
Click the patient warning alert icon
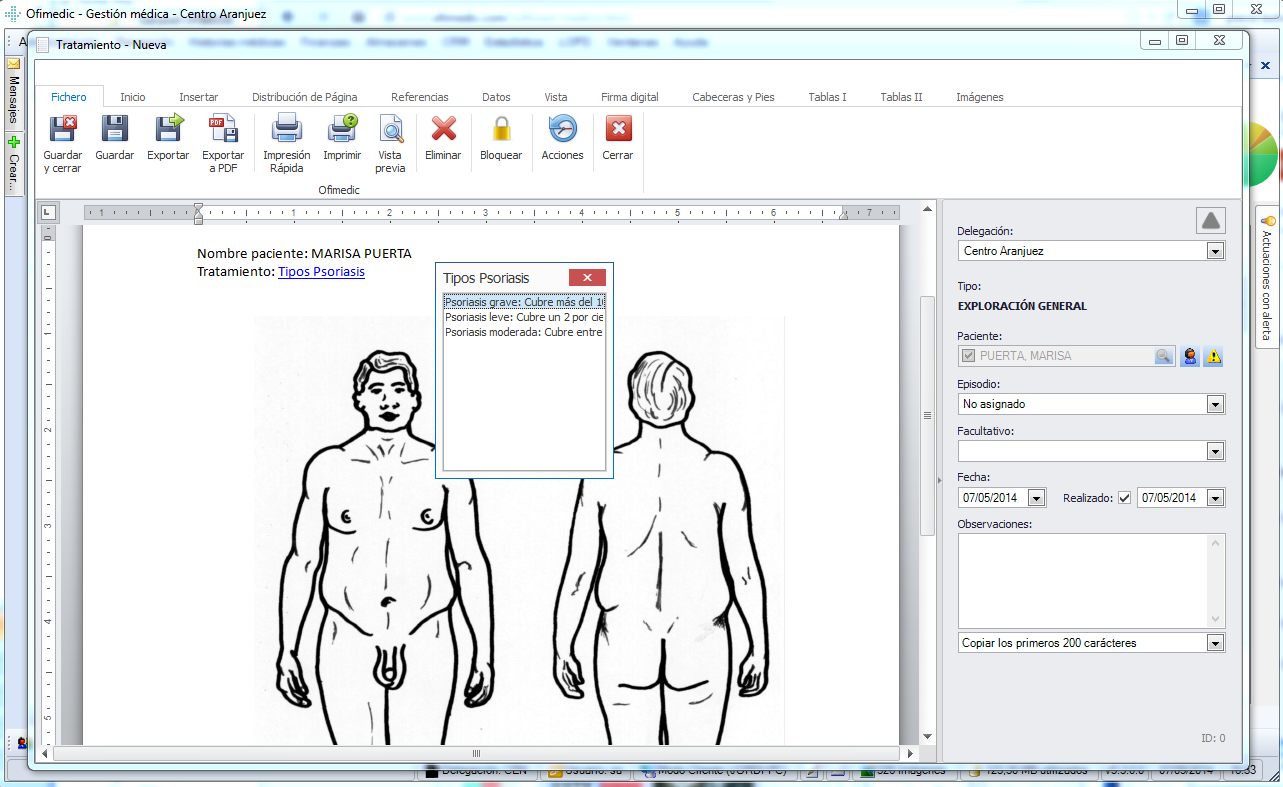pos(1213,356)
